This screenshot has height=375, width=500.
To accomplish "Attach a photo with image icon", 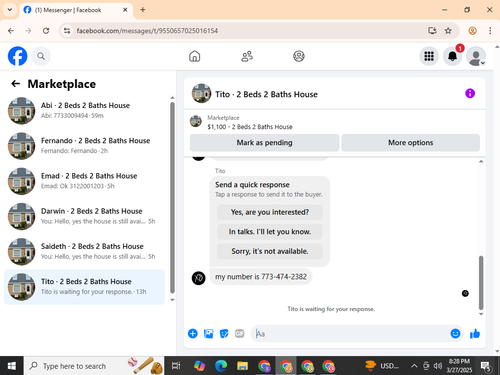I will pos(208,333).
